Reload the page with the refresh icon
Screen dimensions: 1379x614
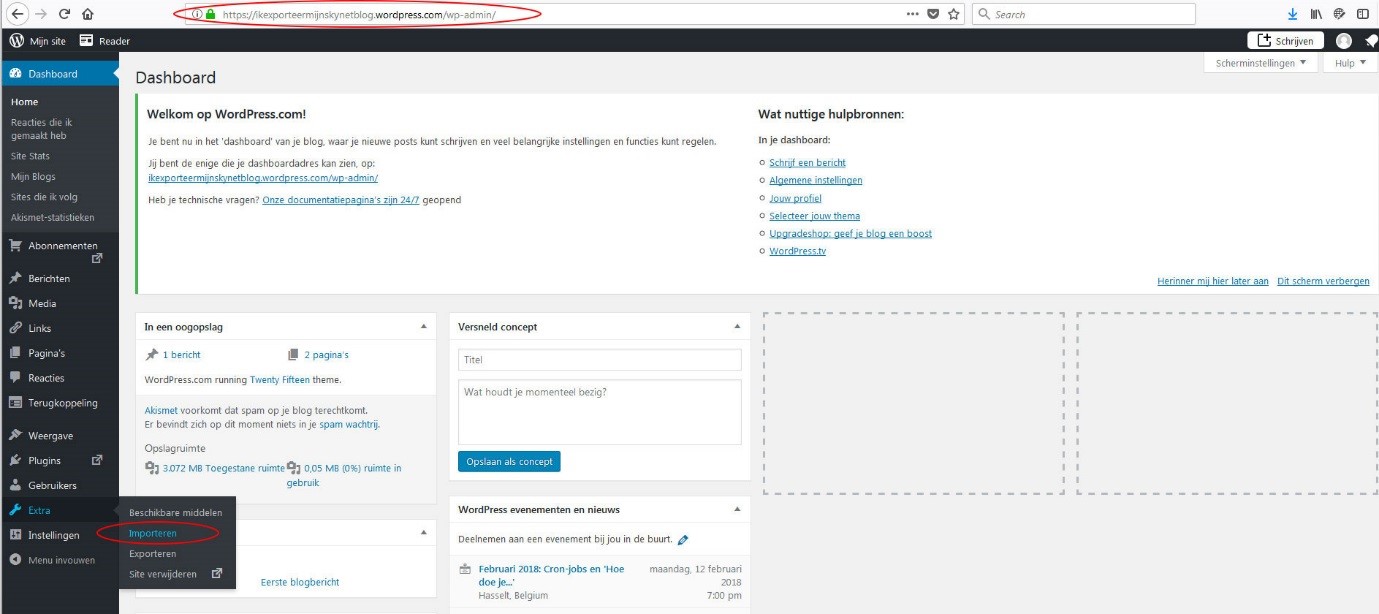(x=64, y=14)
